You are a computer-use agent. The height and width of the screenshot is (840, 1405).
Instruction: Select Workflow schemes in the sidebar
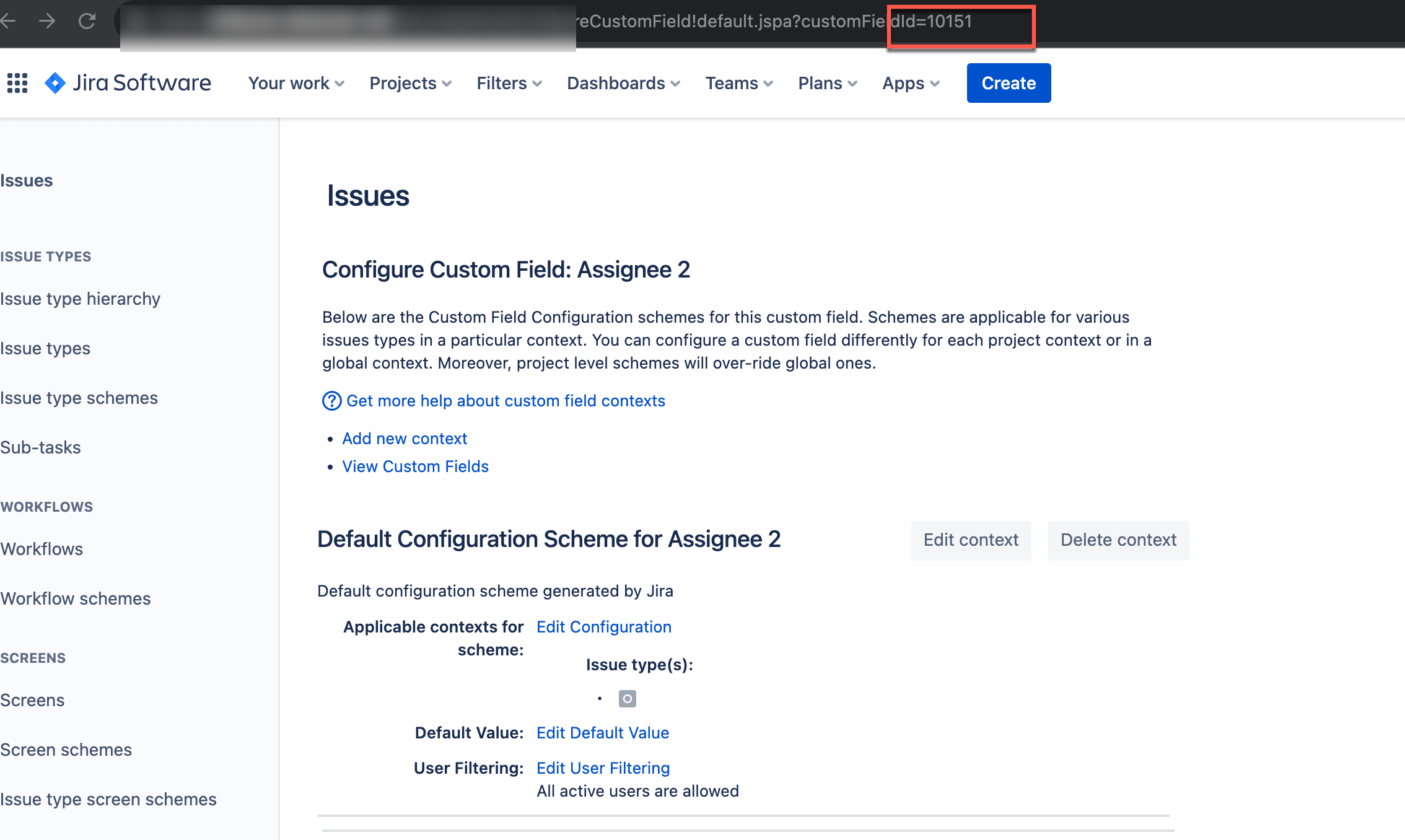pos(76,598)
